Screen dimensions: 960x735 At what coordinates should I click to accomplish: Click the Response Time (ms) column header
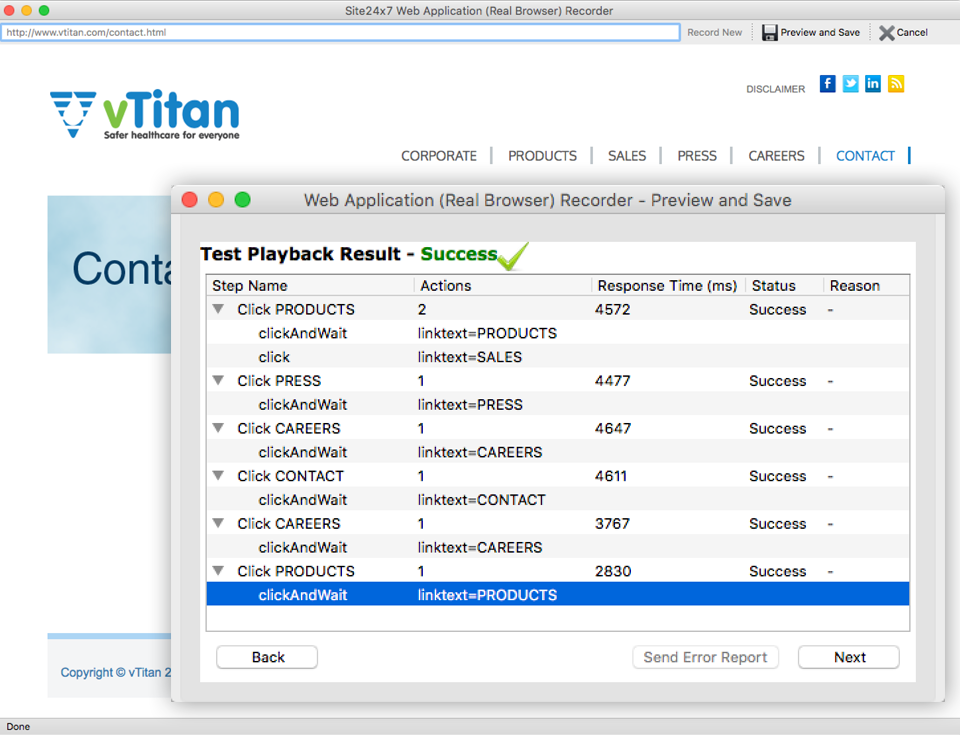point(668,286)
